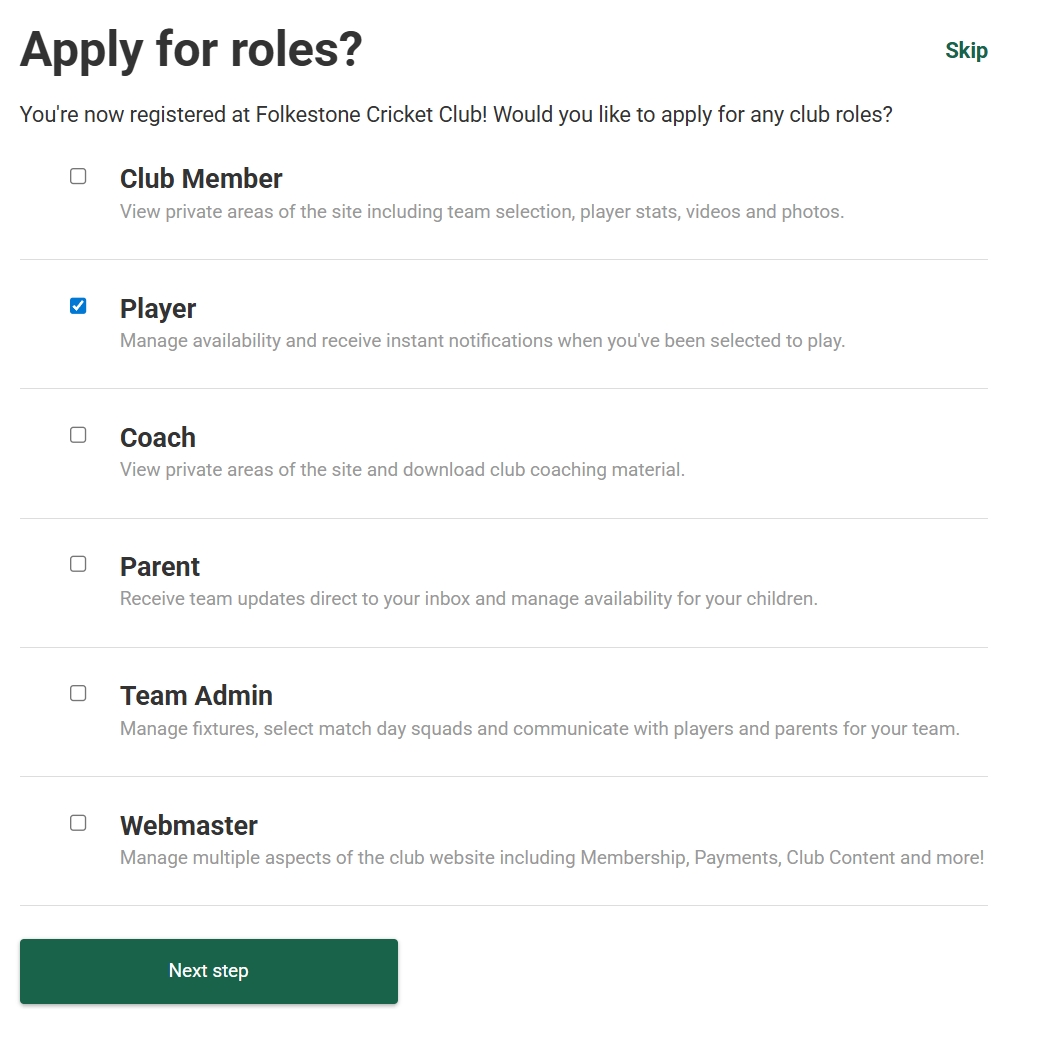The height and width of the screenshot is (1037, 1053).
Task: Skip the role application step
Action: coord(966,51)
